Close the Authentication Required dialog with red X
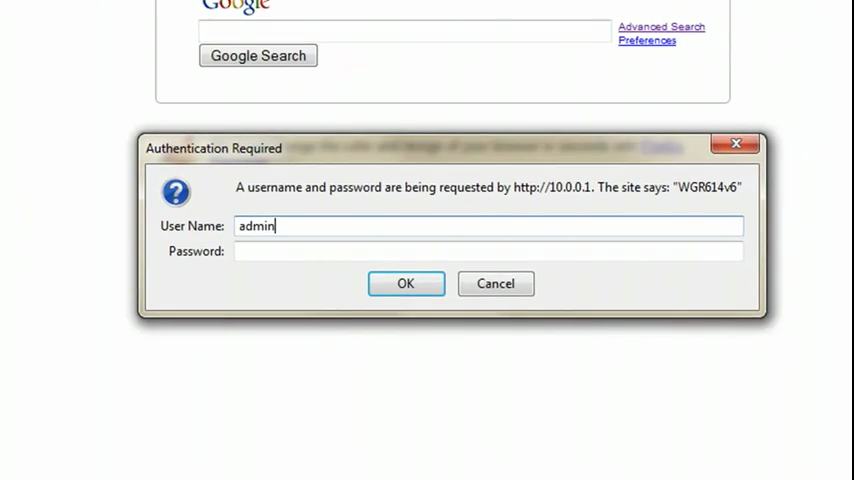The width and height of the screenshot is (854, 480). (x=735, y=144)
